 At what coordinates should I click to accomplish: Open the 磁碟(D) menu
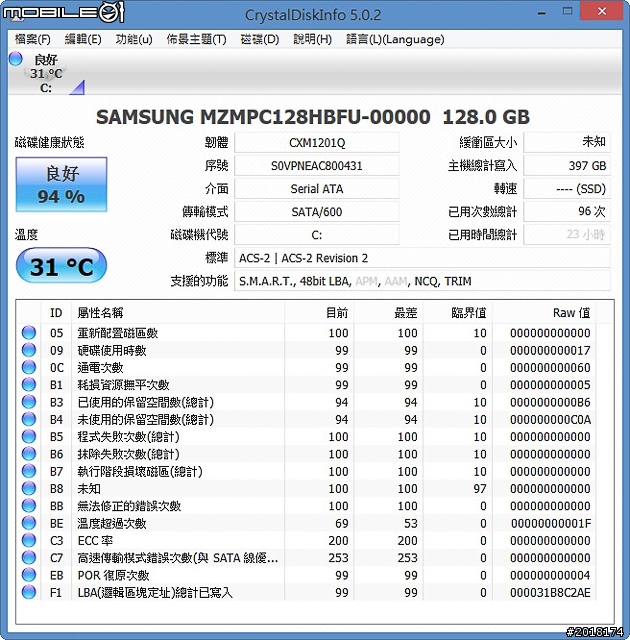click(260, 39)
